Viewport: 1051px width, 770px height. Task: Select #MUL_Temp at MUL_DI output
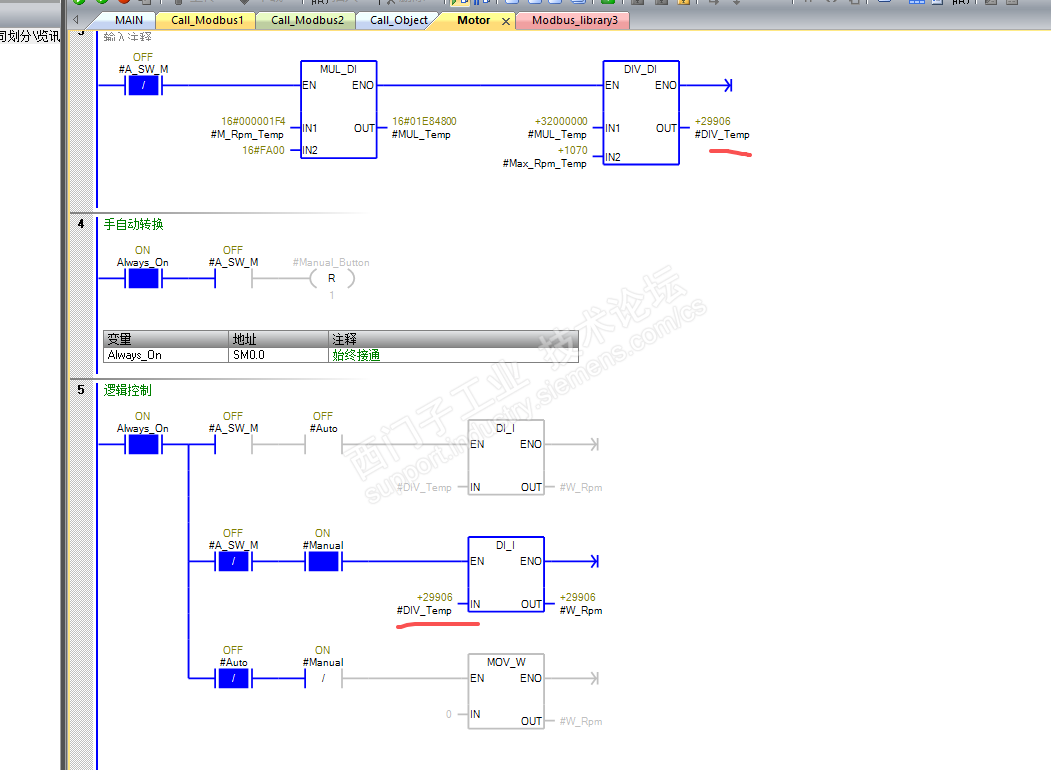click(x=421, y=135)
